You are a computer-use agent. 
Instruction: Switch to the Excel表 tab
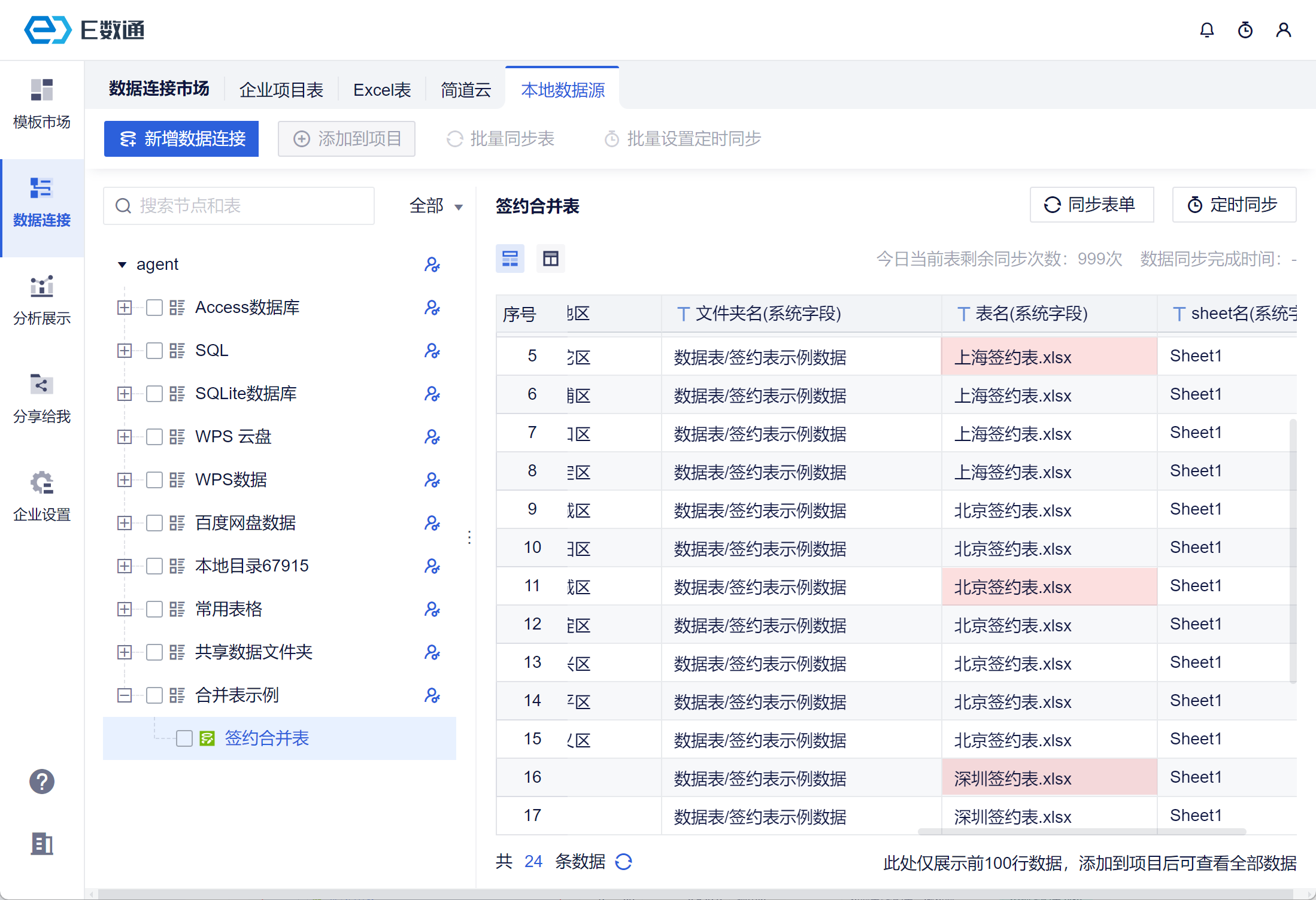click(382, 90)
